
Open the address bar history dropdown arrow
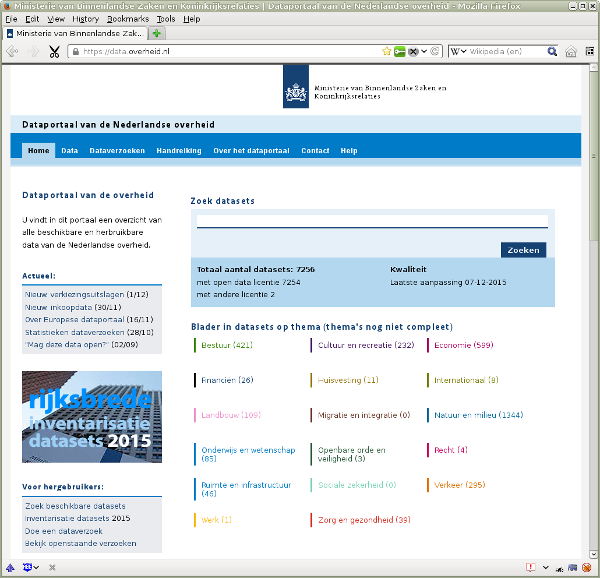click(x=424, y=51)
